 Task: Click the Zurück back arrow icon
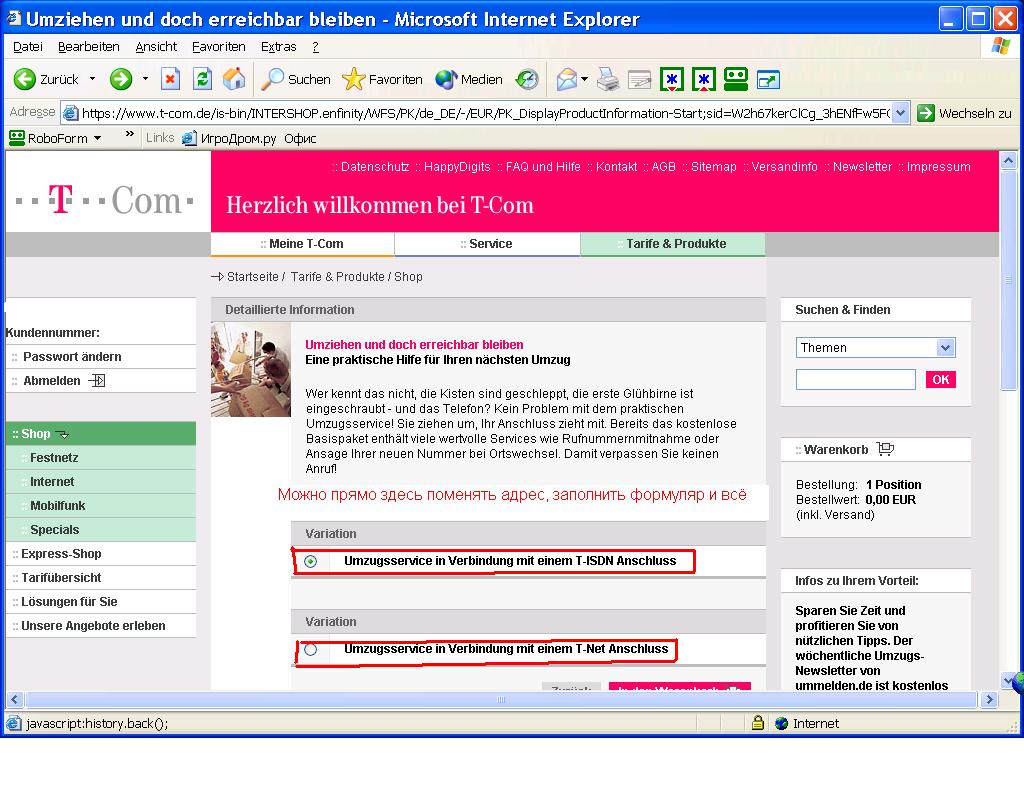pyautogui.click(x=25, y=79)
